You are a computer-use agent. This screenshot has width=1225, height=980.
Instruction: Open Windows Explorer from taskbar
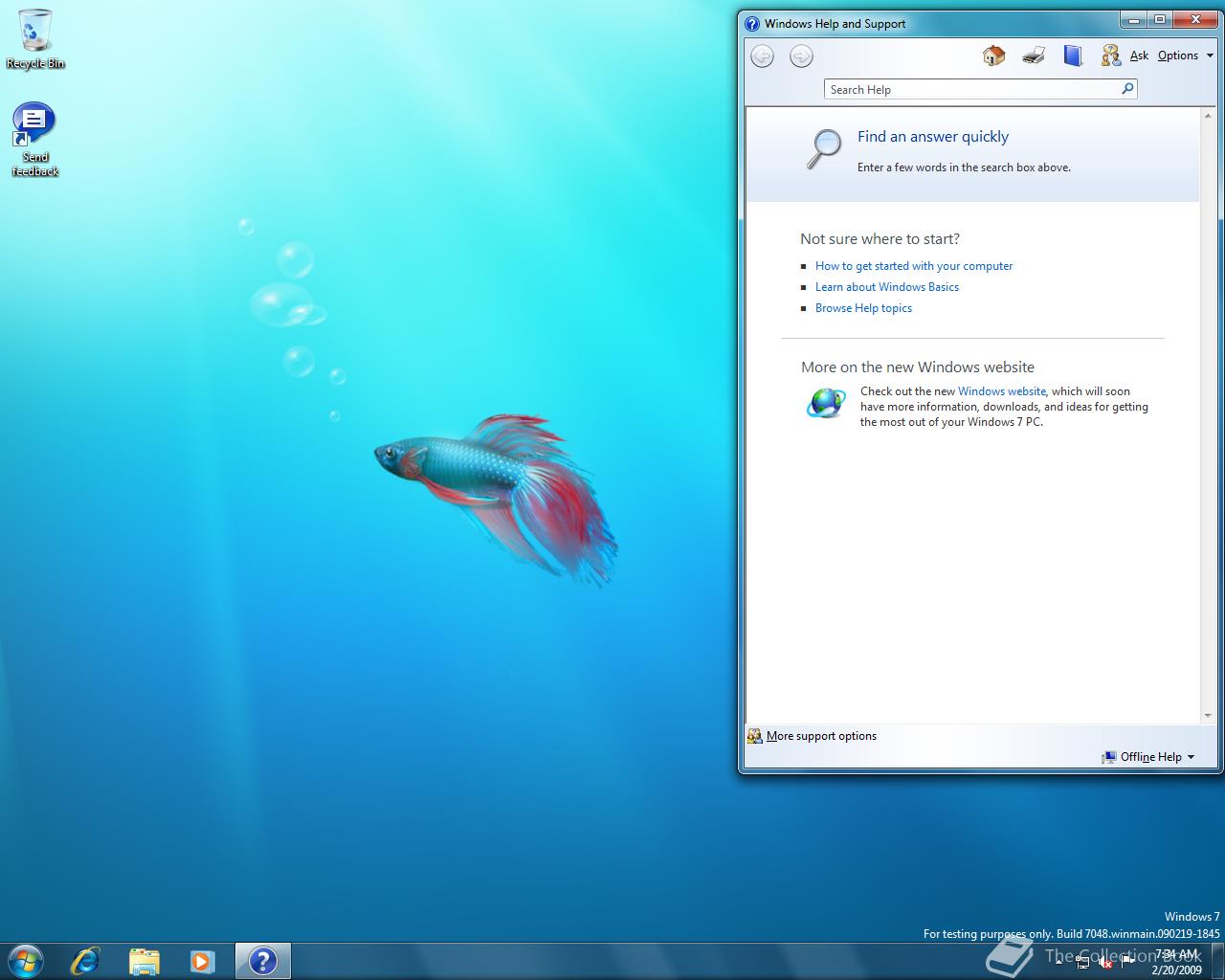pyautogui.click(x=144, y=960)
